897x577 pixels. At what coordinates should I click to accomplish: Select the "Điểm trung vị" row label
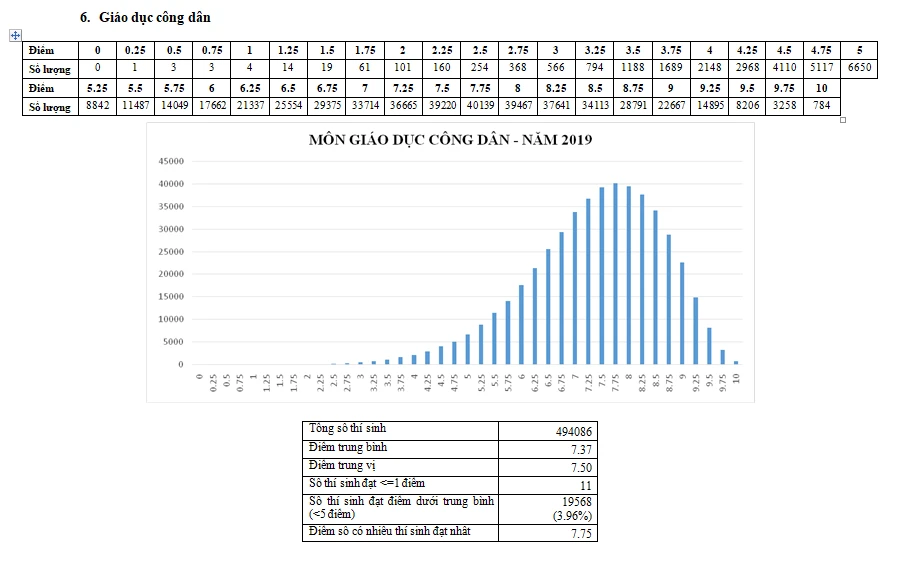(400, 466)
